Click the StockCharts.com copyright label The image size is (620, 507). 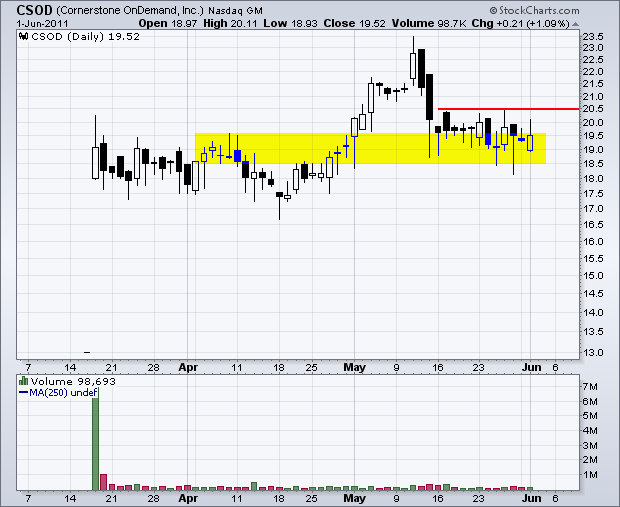tap(534, 10)
